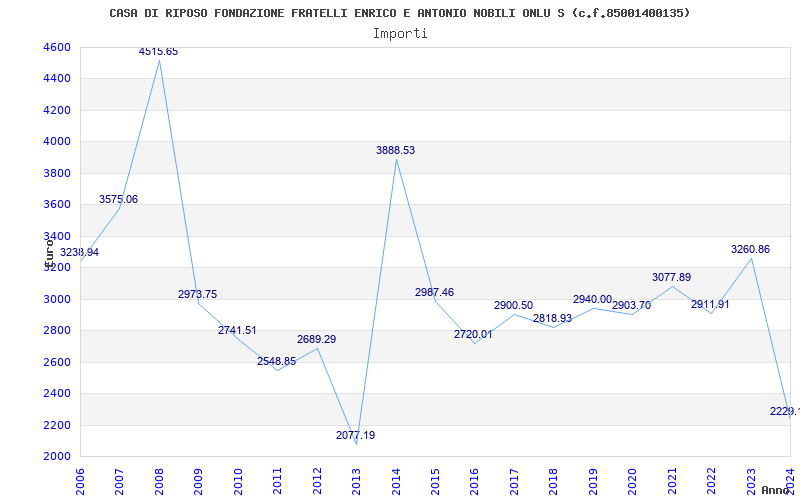The width and height of the screenshot is (800, 500).
Task: Select the 2900.50 data label
Action: point(513,306)
